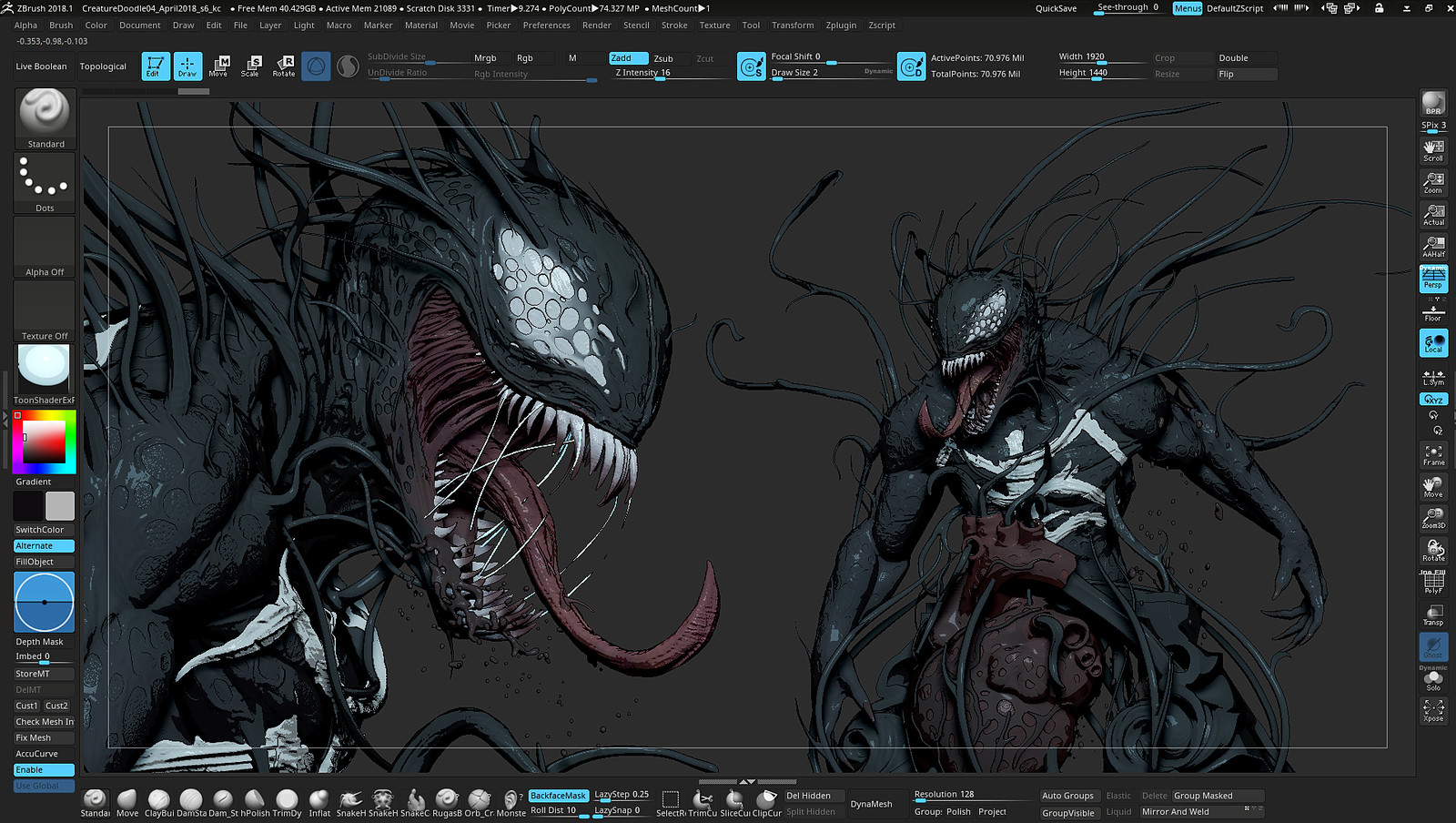Select the TrimCurve brush

tap(703, 802)
